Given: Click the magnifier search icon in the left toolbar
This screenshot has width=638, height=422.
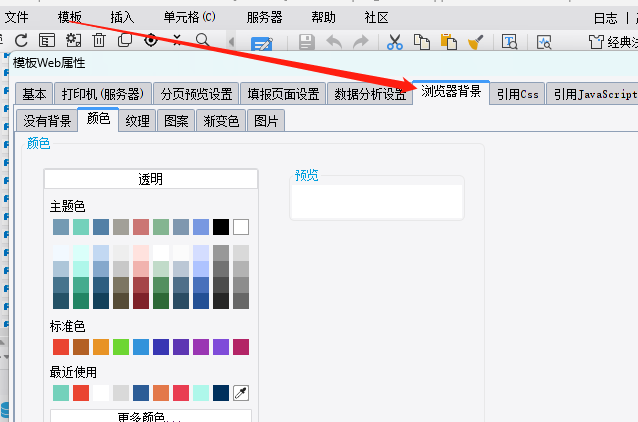Looking at the screenshot, I should point(202,40).
